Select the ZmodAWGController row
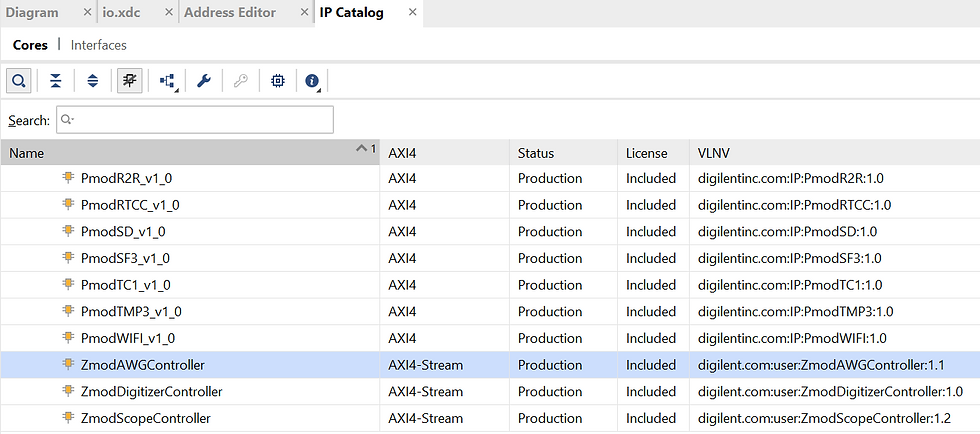Viewport: 980px width, 434px height. pyautogui.click(x=490, y=365)
